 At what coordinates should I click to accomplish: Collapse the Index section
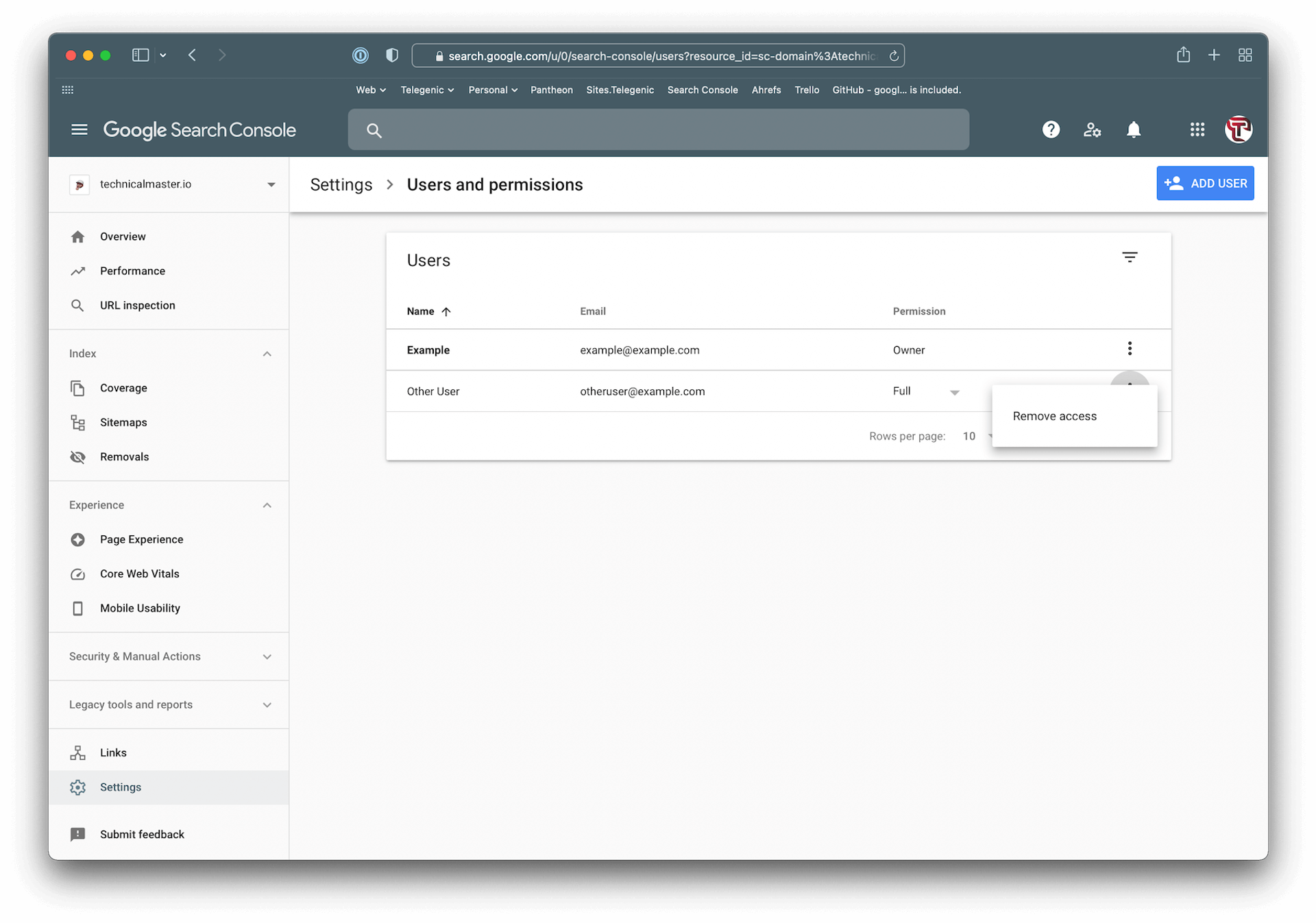[x=267, y=354]
